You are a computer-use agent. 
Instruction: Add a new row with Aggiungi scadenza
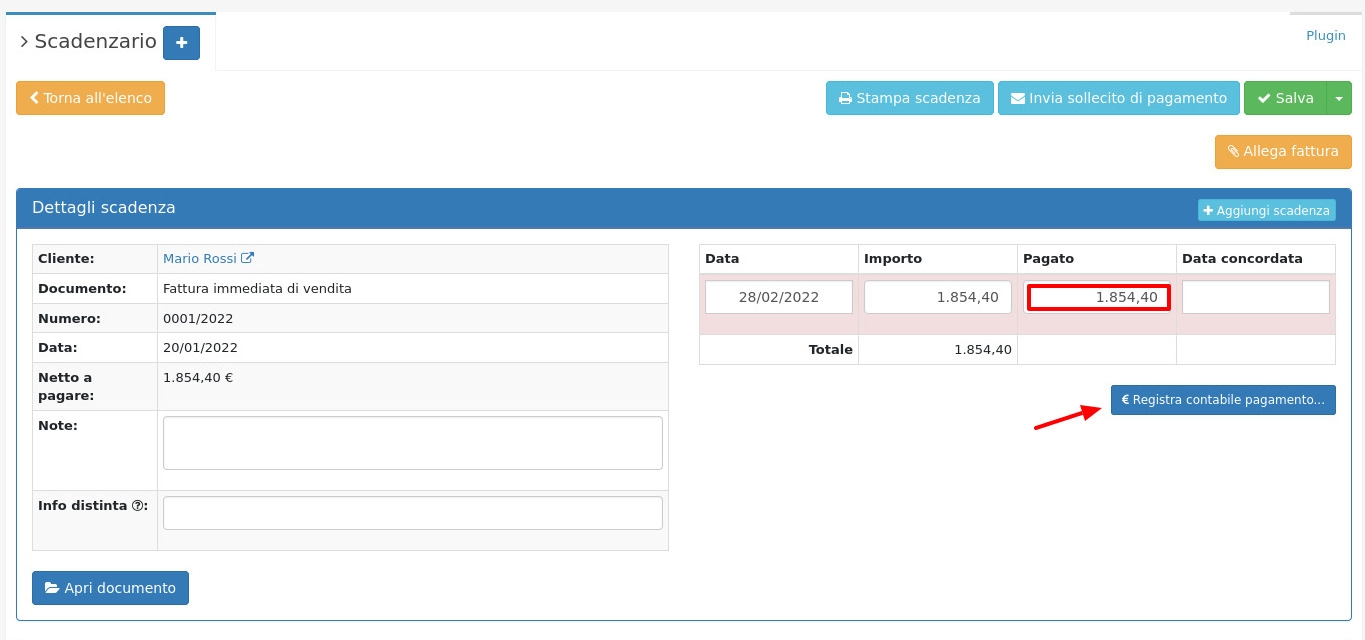[1266, 210]
